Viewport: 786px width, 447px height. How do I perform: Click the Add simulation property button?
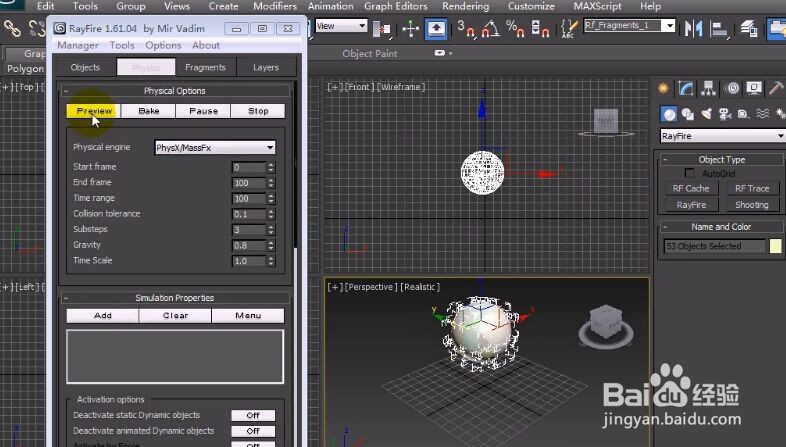103,316
